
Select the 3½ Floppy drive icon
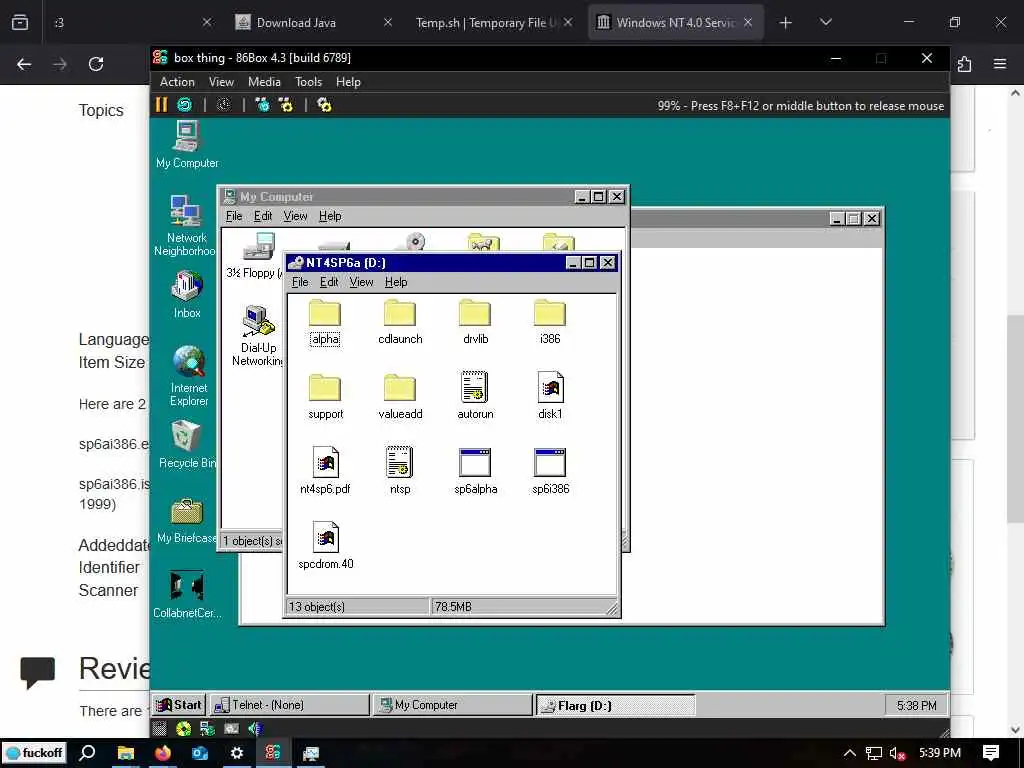[x=256, y=256]
